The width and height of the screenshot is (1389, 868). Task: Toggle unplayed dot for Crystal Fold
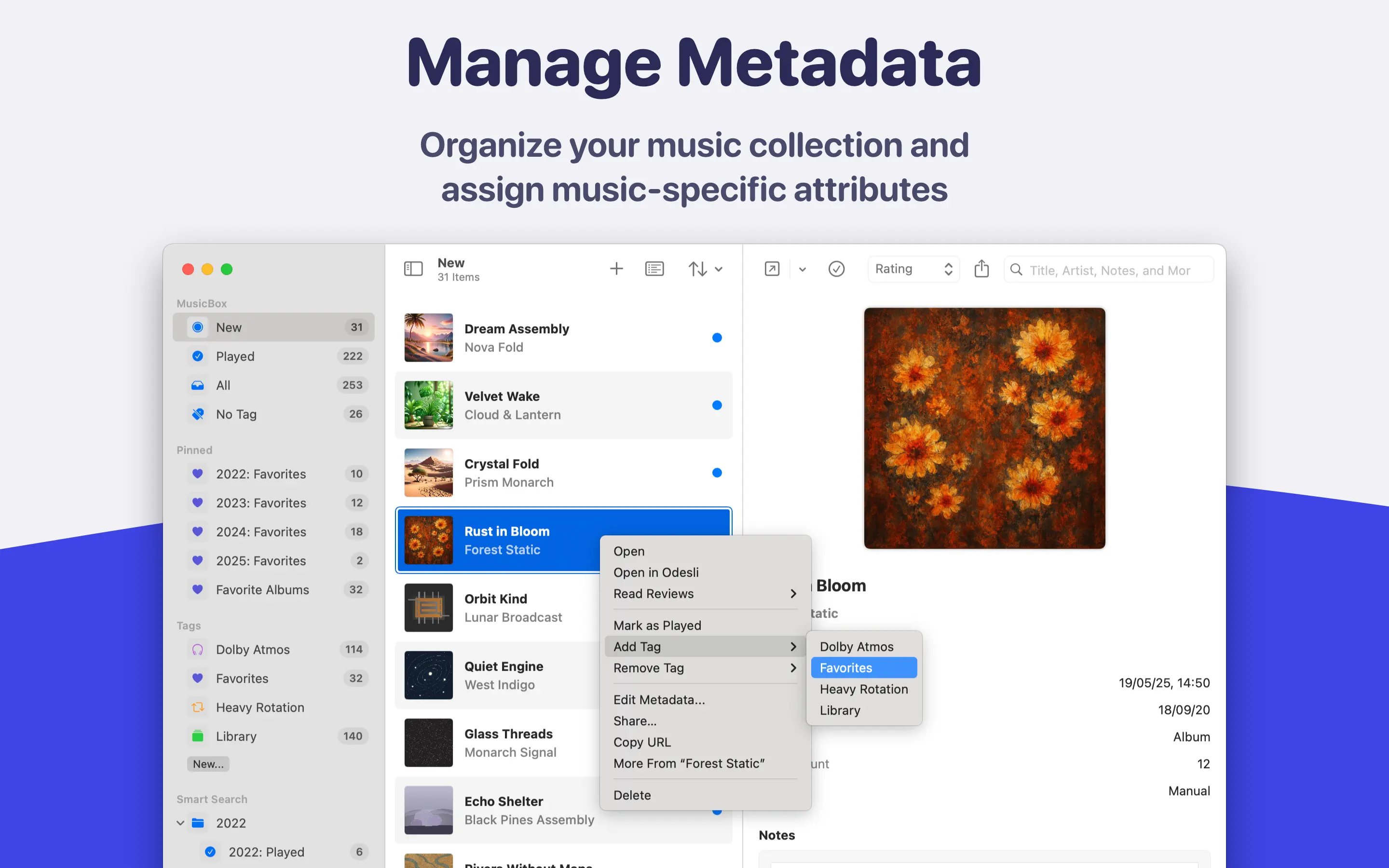717,473
